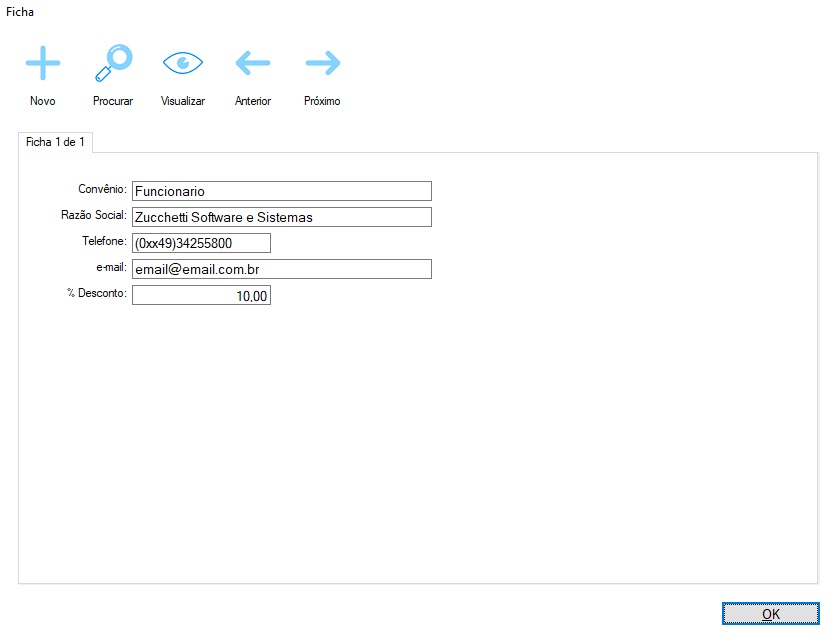Click the 'Anterior' text label in toolbar
The image size is (837, 641).
coord(253,101)
